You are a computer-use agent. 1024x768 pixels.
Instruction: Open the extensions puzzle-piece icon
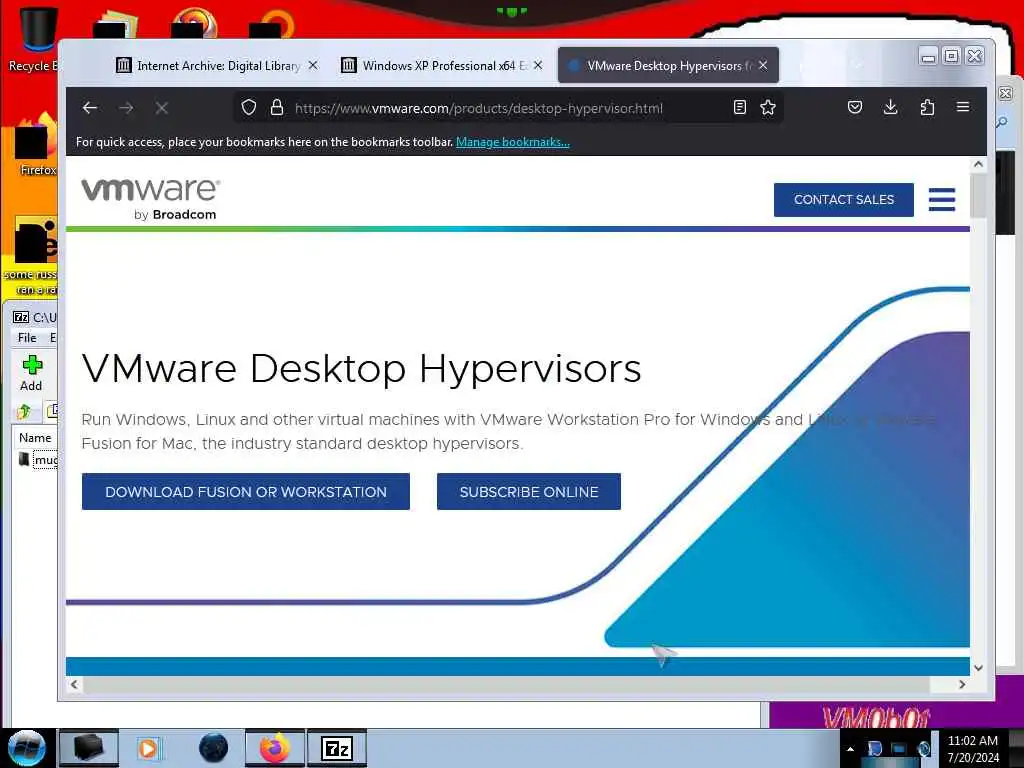(927, 107)
